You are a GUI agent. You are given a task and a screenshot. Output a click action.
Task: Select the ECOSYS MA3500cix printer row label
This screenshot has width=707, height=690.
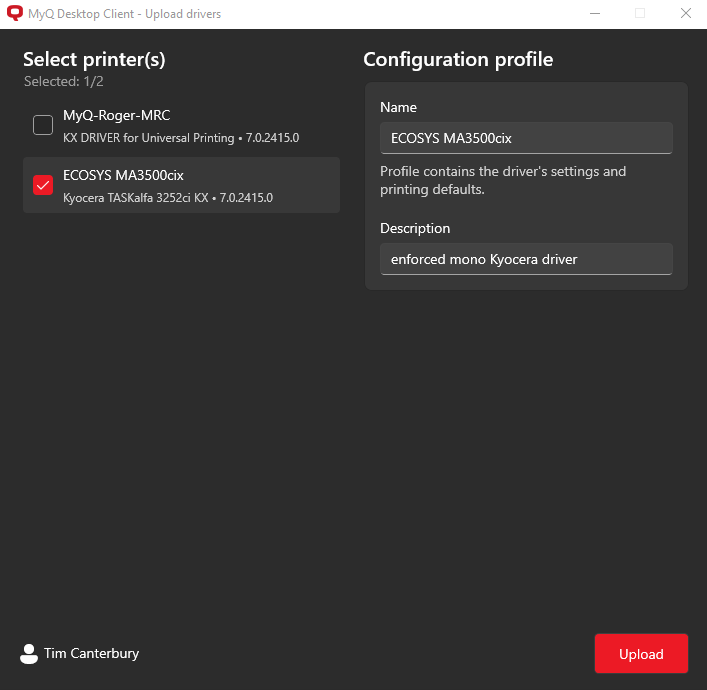point(123,175)
